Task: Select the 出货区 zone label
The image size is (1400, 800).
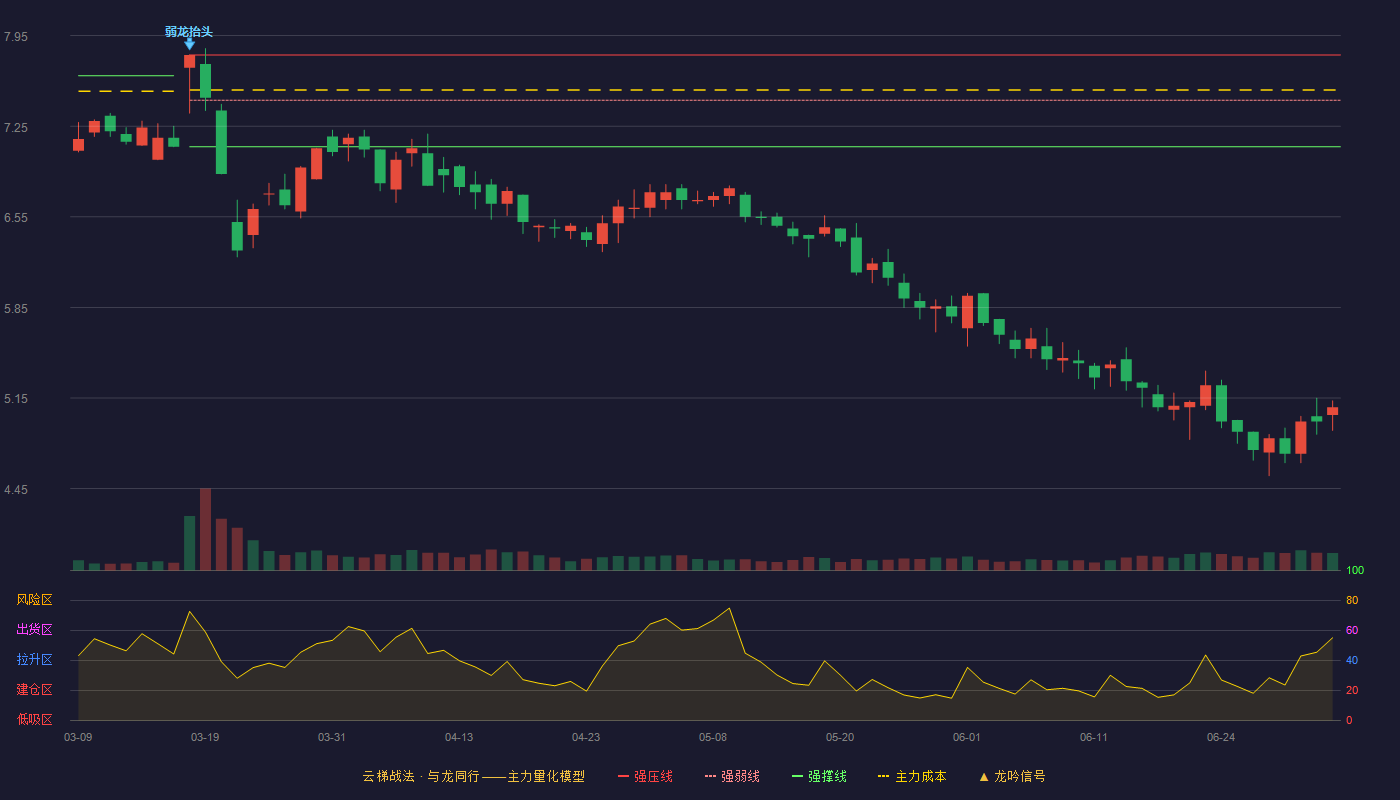Action: pos(34,630)
